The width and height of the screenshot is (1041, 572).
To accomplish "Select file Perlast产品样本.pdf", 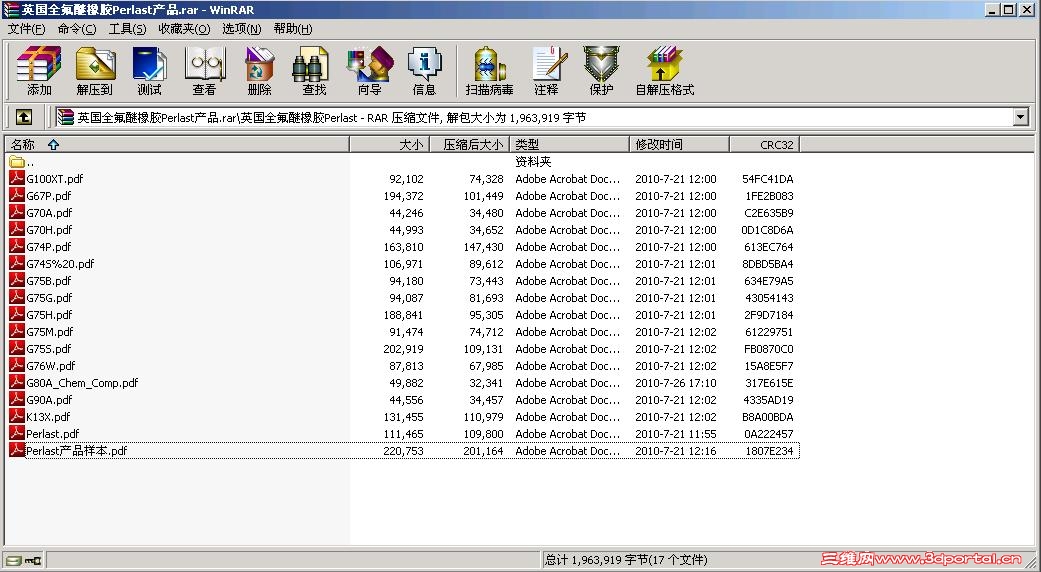I will [76, 451].
